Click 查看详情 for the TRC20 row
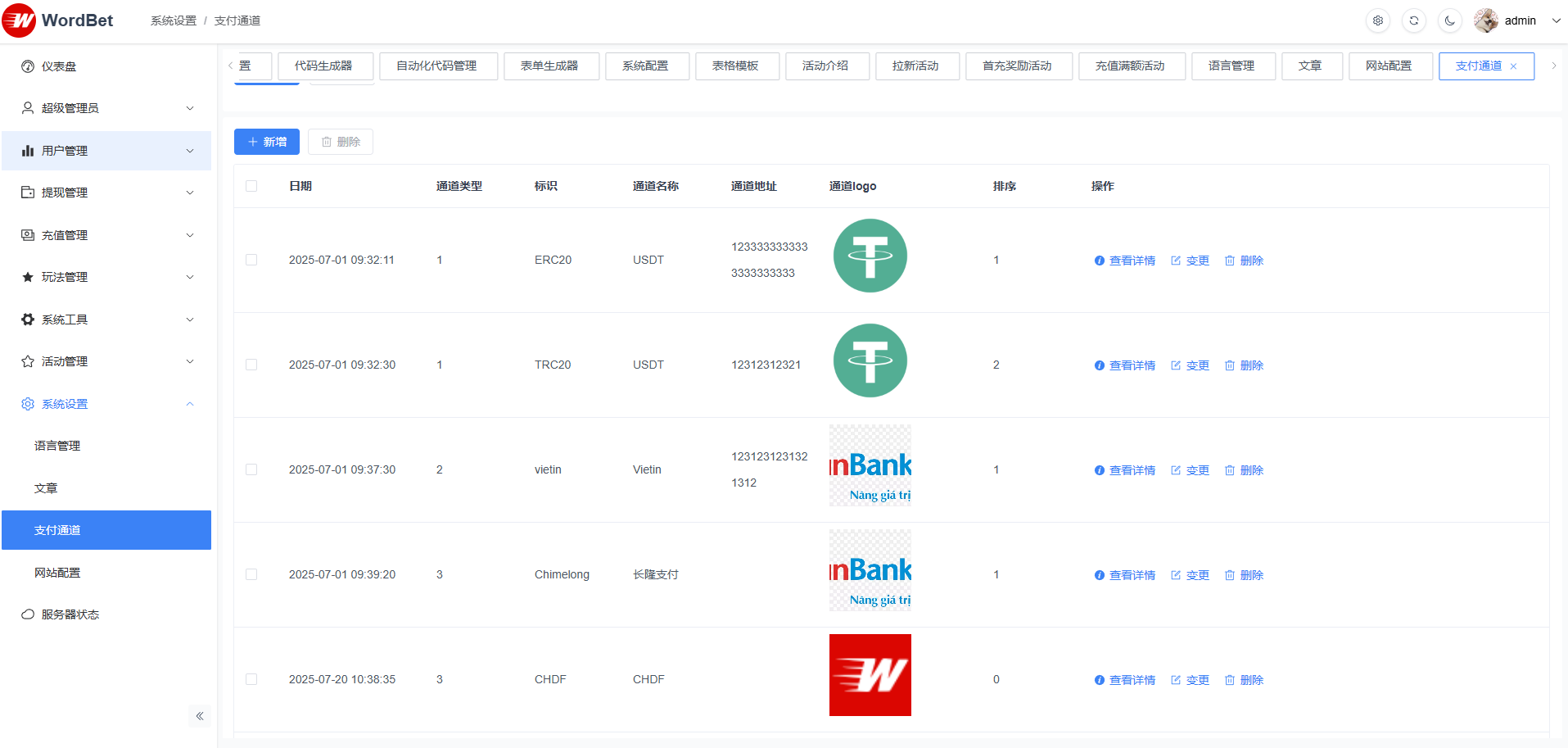Viewport: 1568px width, 748px height. pyautogui.click(x=1125, y=365)
